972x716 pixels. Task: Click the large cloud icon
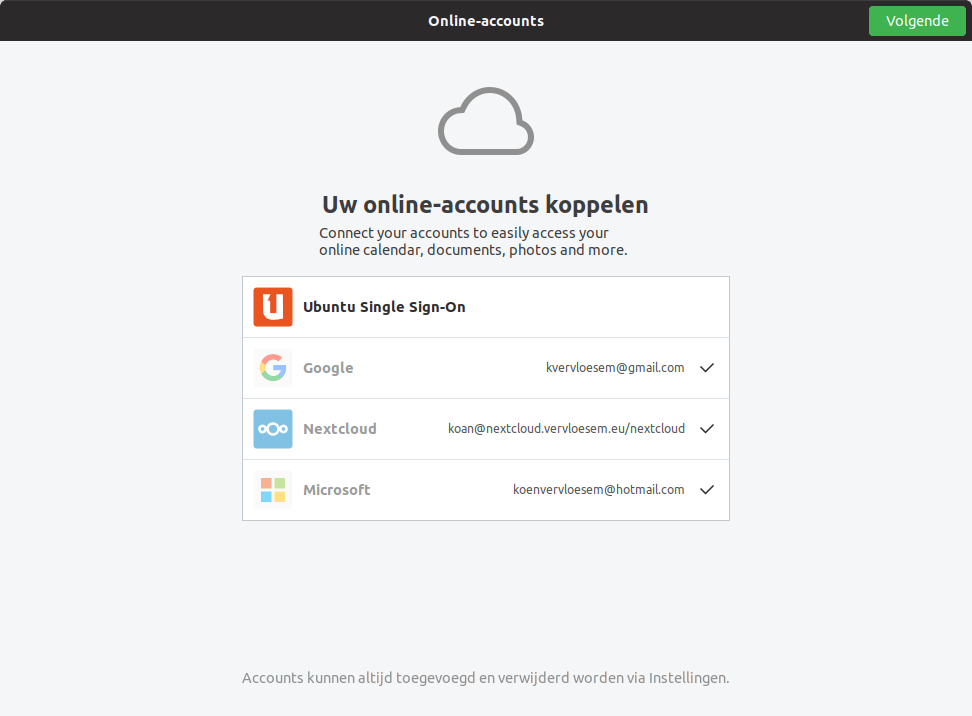pos(486,122)
